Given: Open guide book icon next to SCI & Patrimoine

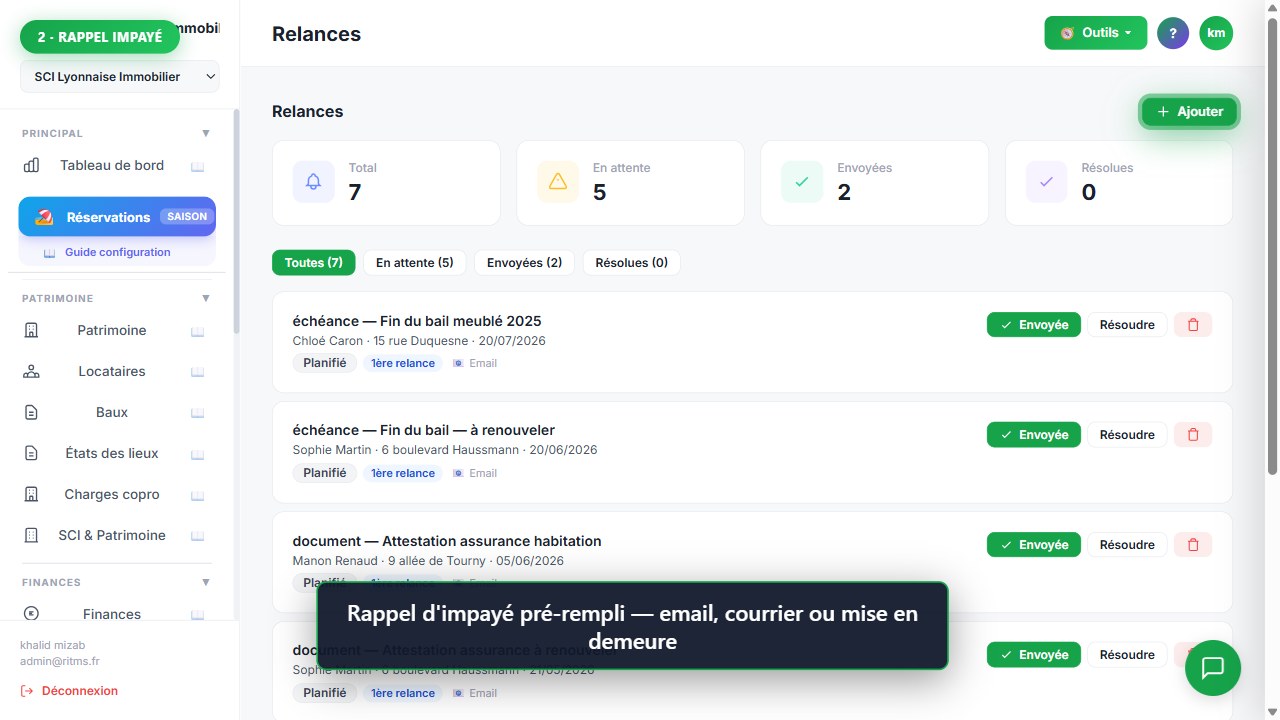Looking at the screenshot, I should 198,536.
